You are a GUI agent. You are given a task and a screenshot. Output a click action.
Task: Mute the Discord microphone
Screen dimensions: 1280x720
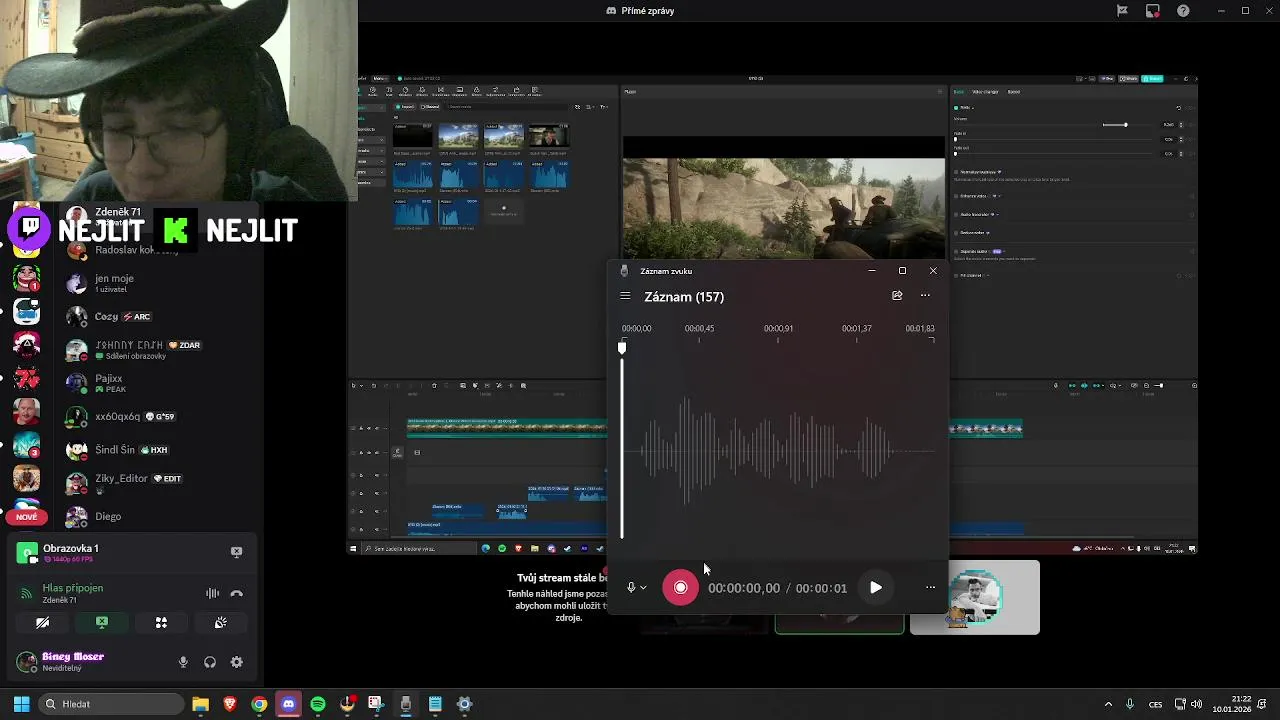(183, 662)
